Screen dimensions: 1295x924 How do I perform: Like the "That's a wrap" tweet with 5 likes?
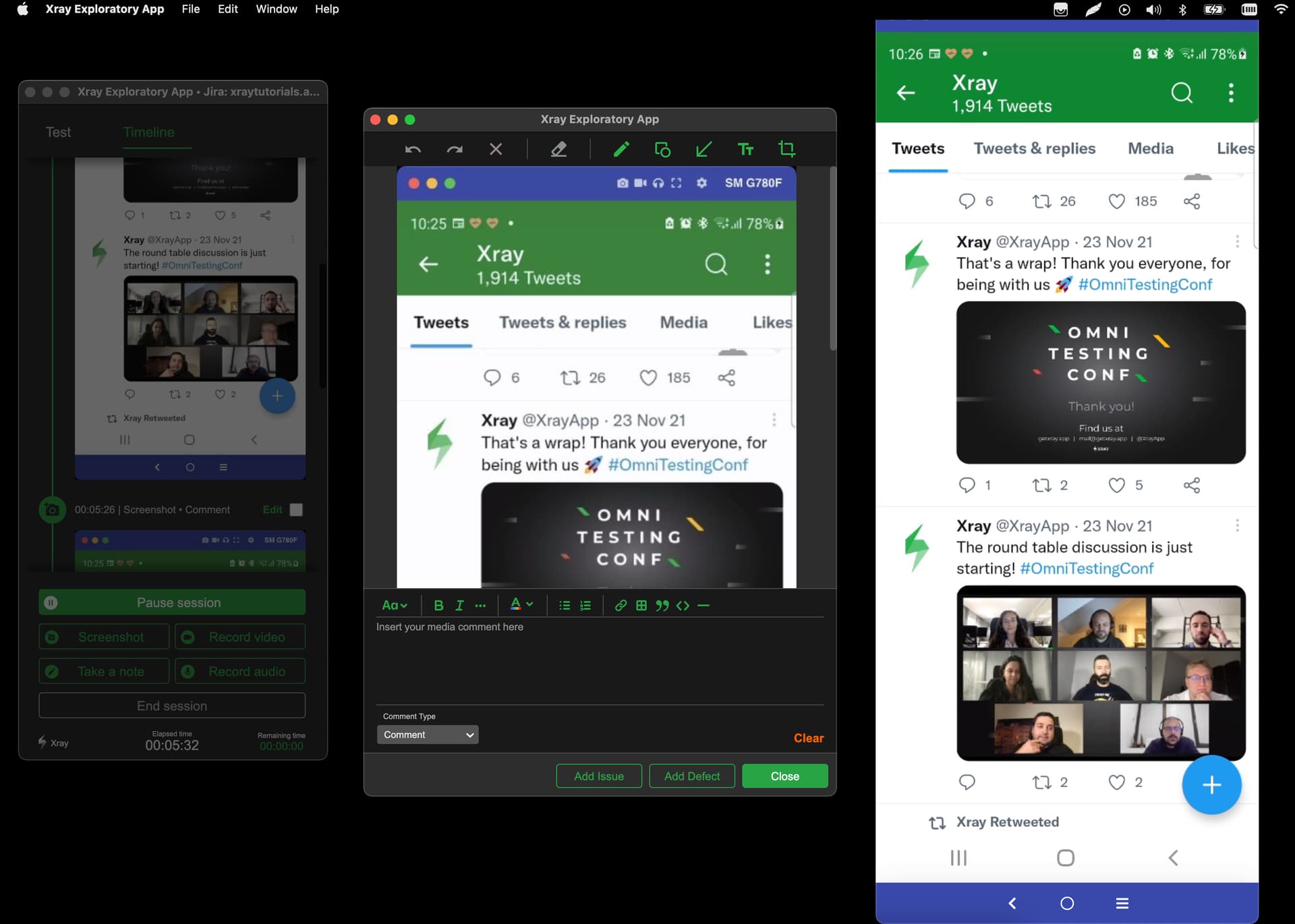1117,485
